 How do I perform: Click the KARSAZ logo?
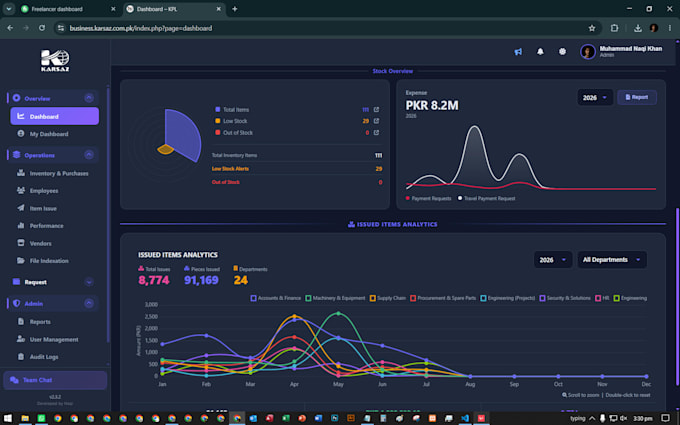coord(55,60)
